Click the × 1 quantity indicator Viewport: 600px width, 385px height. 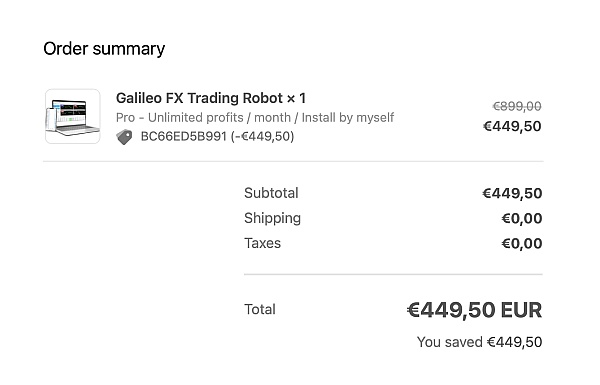tap(296, 98)
